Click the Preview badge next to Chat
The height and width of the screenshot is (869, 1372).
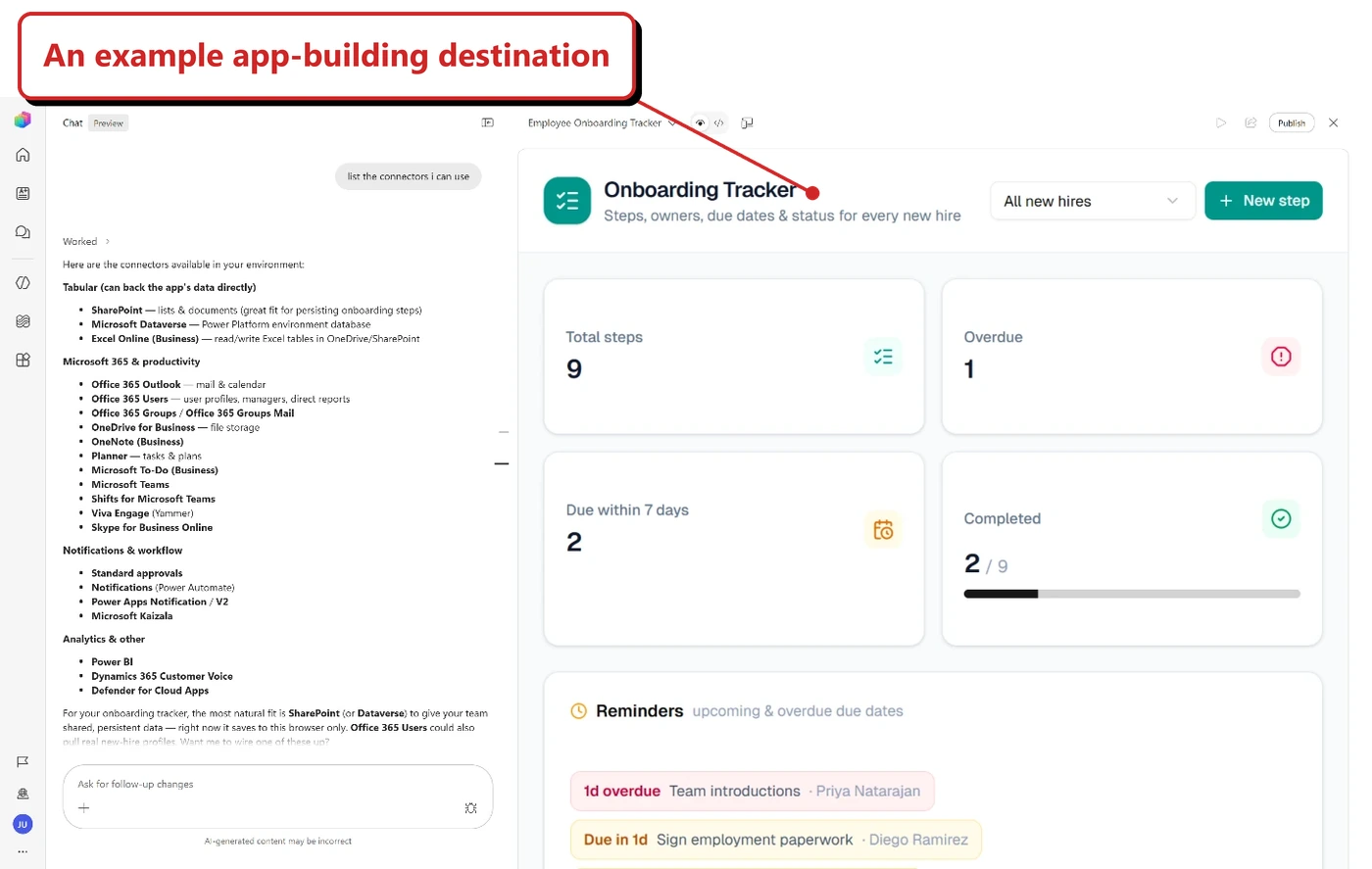109,122
